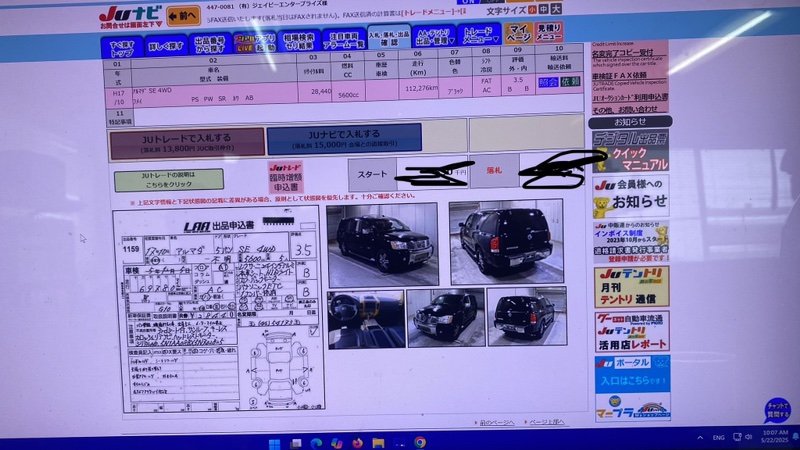The height and width of the screenshot is (450, 800).
Task: Open the volume control in tray
Action: pos(748,437)
